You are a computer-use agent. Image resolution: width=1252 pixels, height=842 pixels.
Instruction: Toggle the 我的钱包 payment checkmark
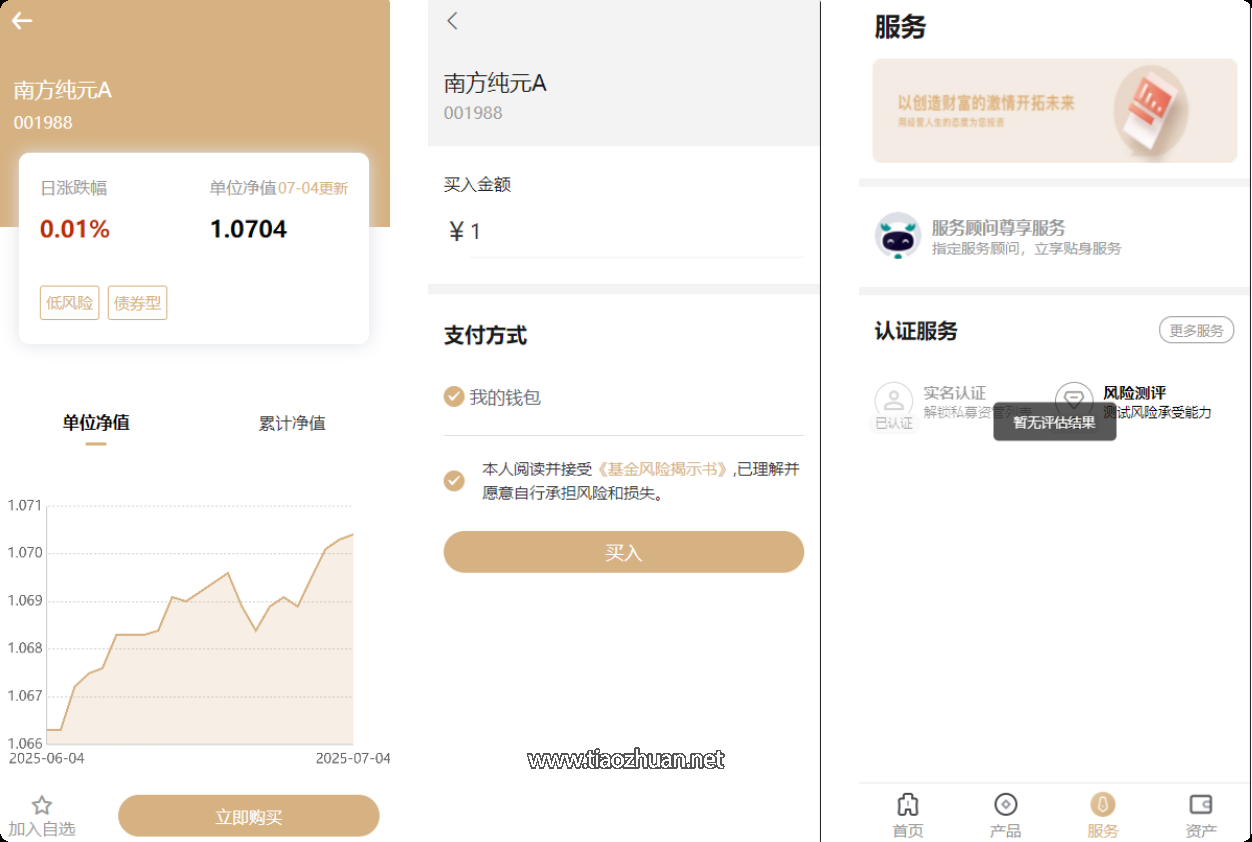click(x=454, y=397)
